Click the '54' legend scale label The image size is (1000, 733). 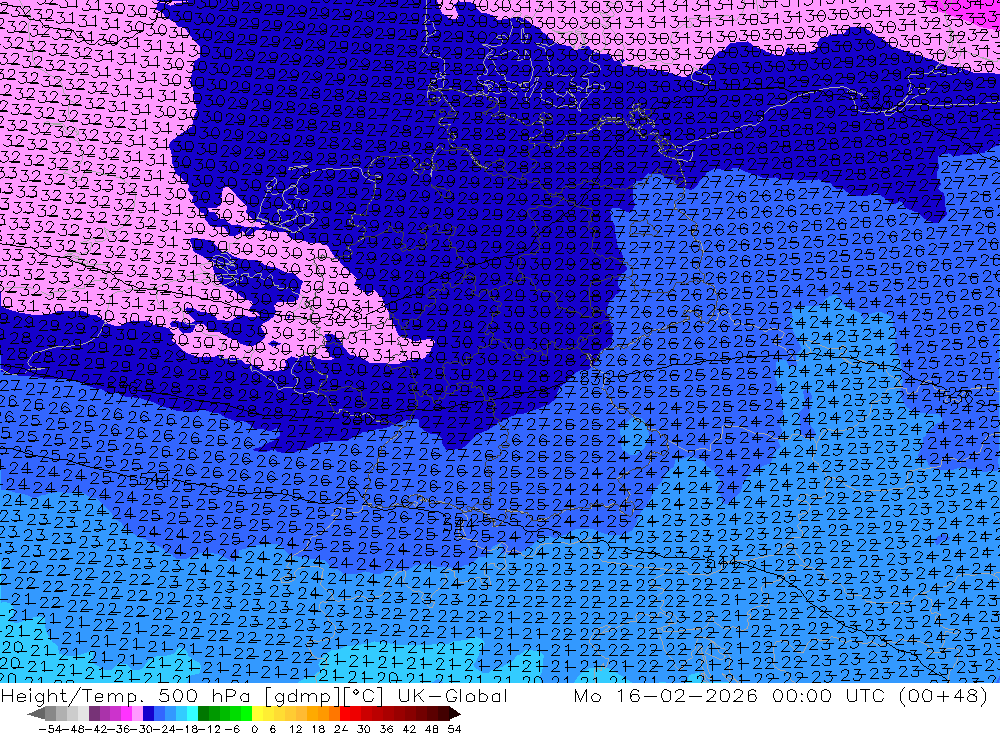[x=454, y=729]
